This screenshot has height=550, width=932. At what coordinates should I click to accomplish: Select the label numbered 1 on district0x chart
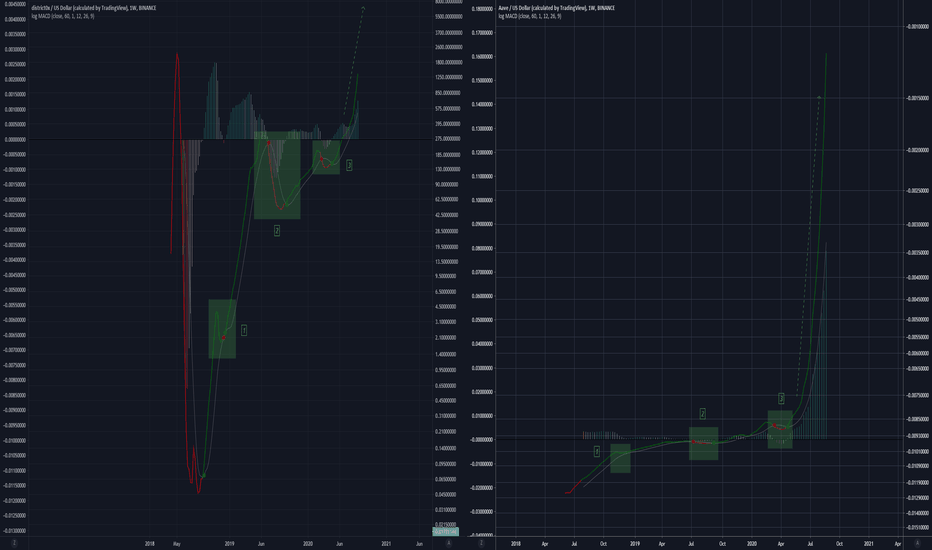244,330
